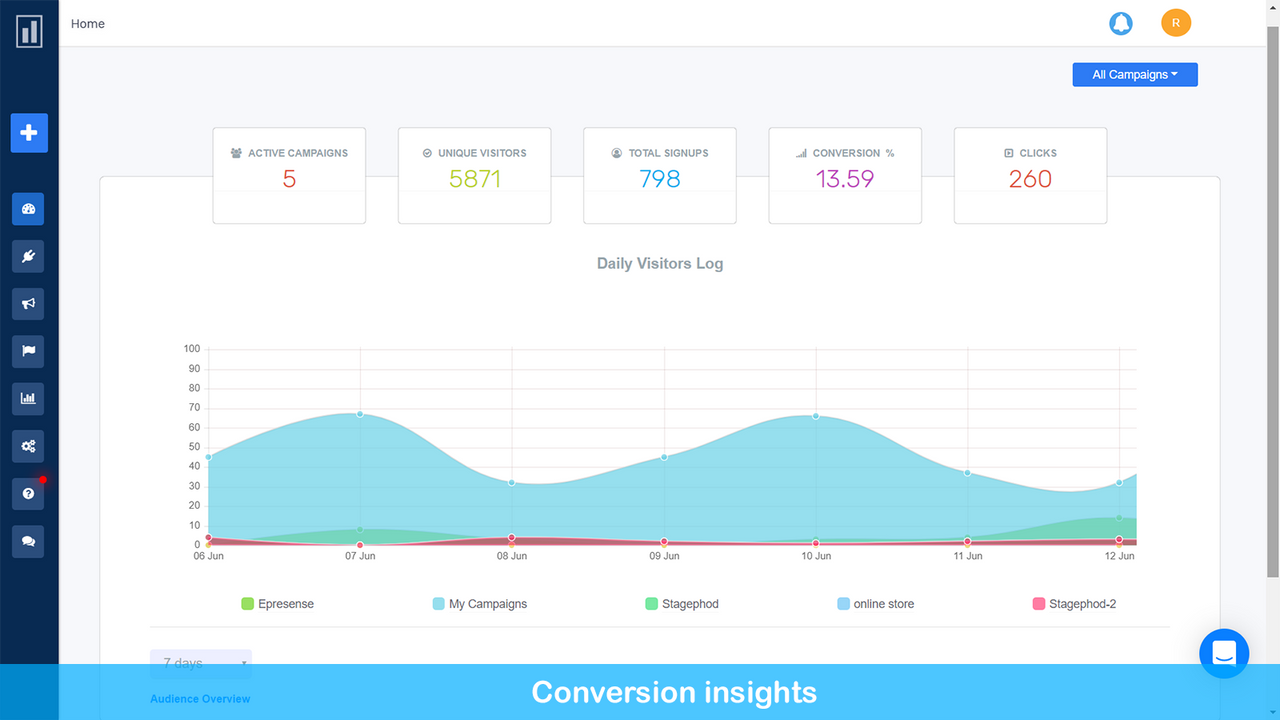Open the orange R user avatar
The height and width of the screenshot is (720, 1280).
1176,23
